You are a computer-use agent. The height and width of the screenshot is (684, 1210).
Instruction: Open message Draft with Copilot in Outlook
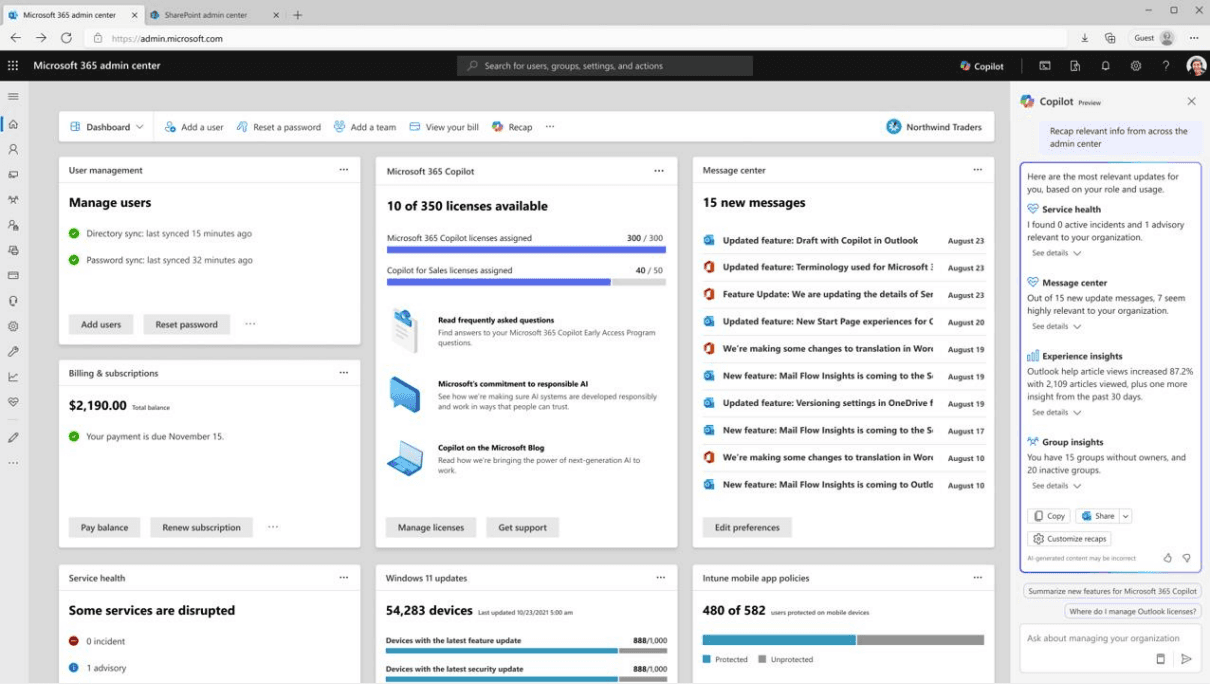click(820, 240)
